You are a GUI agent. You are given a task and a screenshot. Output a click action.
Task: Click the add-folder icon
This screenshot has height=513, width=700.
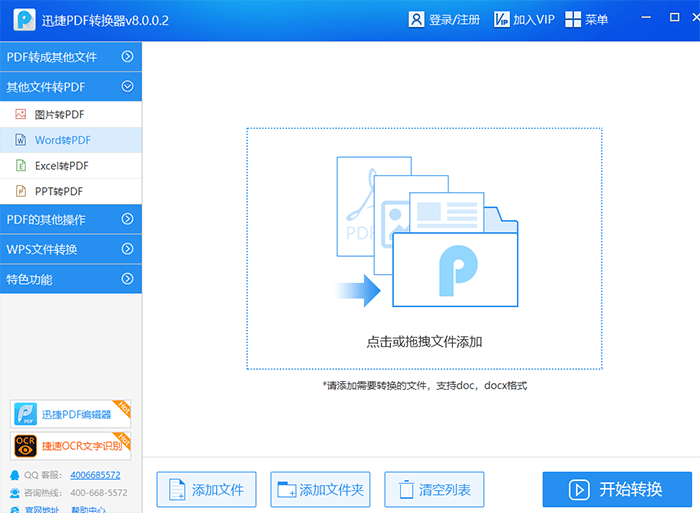pos(287,489)
